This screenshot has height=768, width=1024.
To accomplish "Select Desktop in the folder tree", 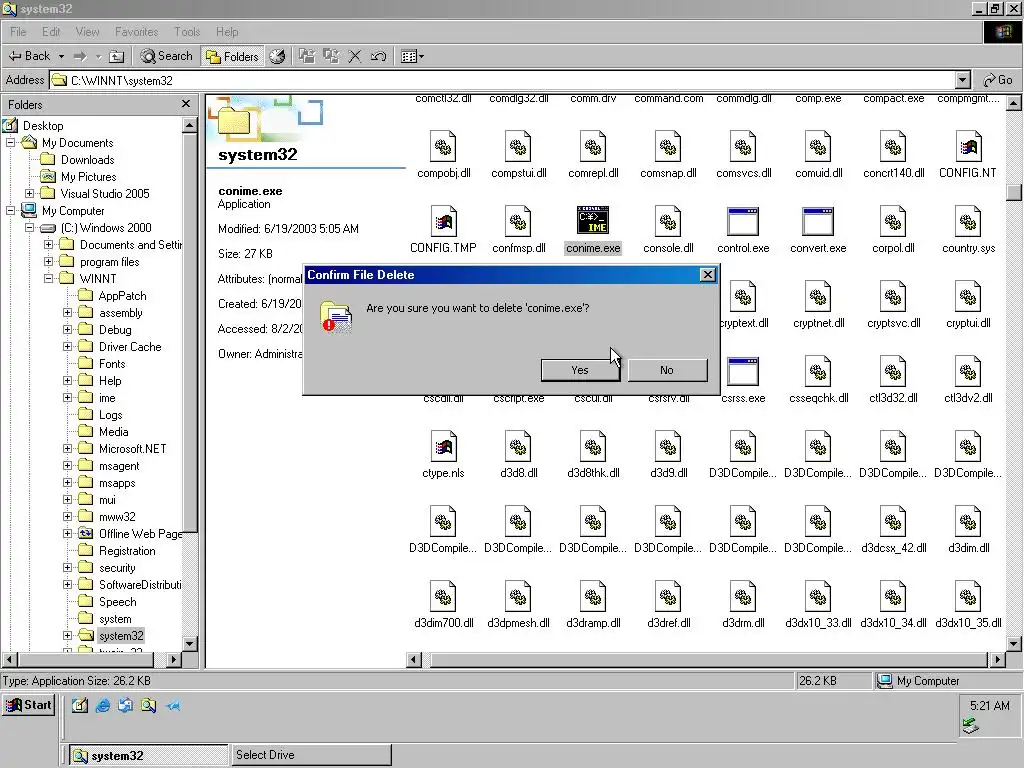I will 43,125.
